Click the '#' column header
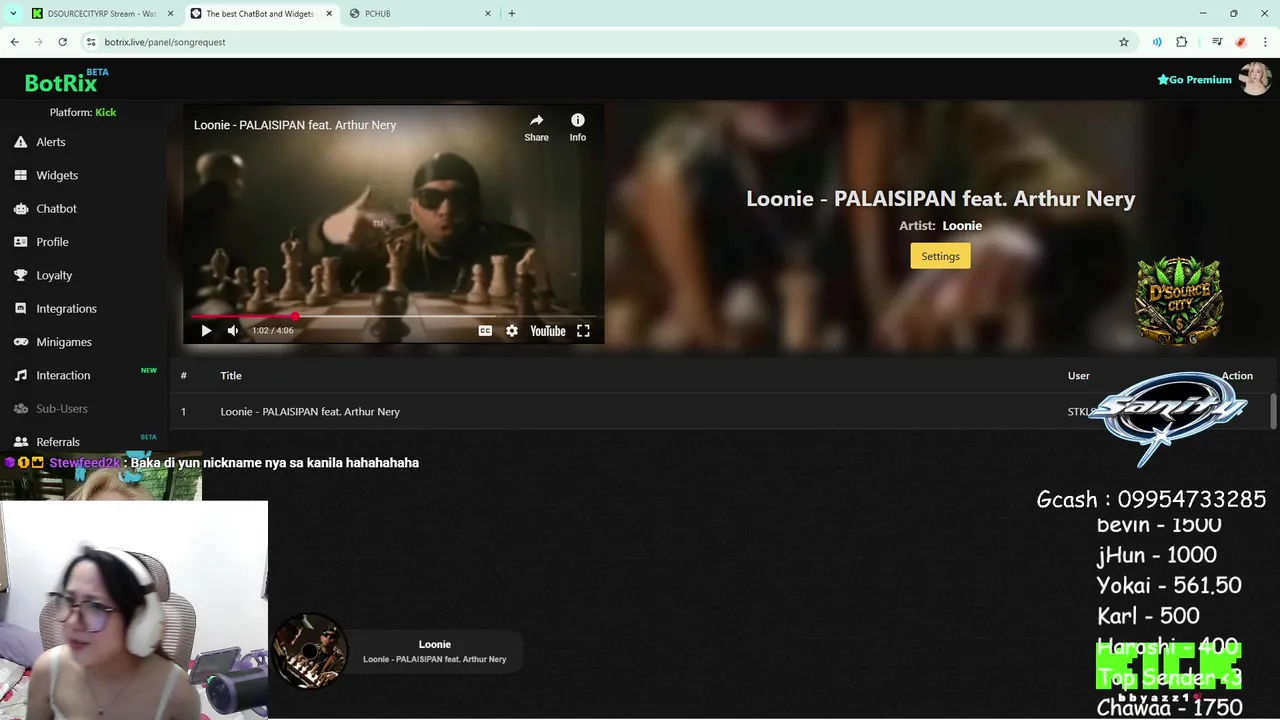This screenshot has width=1280, height=720. click(x=184, y=376)
